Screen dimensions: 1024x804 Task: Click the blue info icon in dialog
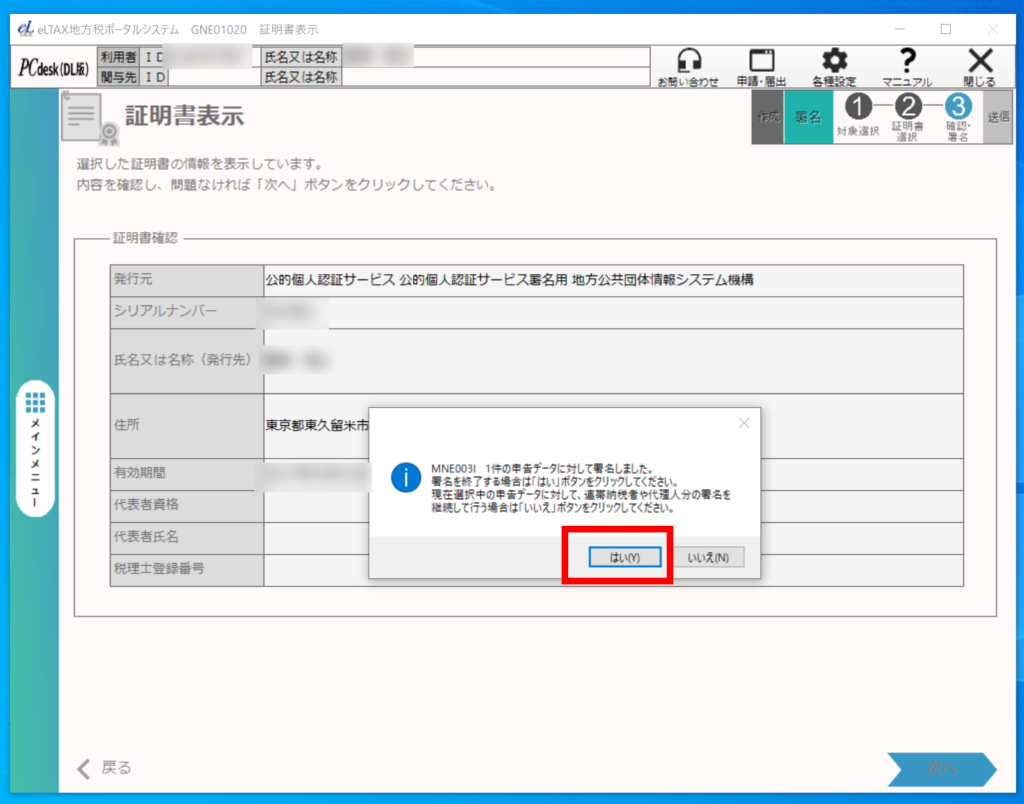click(404, 478)
